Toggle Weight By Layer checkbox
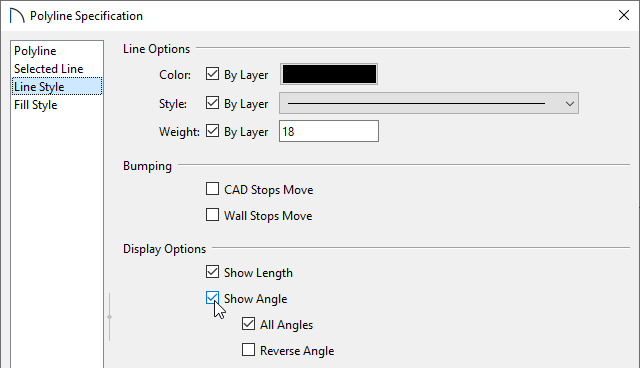Screen dimensions: 640x368 [x=212, y=131]
